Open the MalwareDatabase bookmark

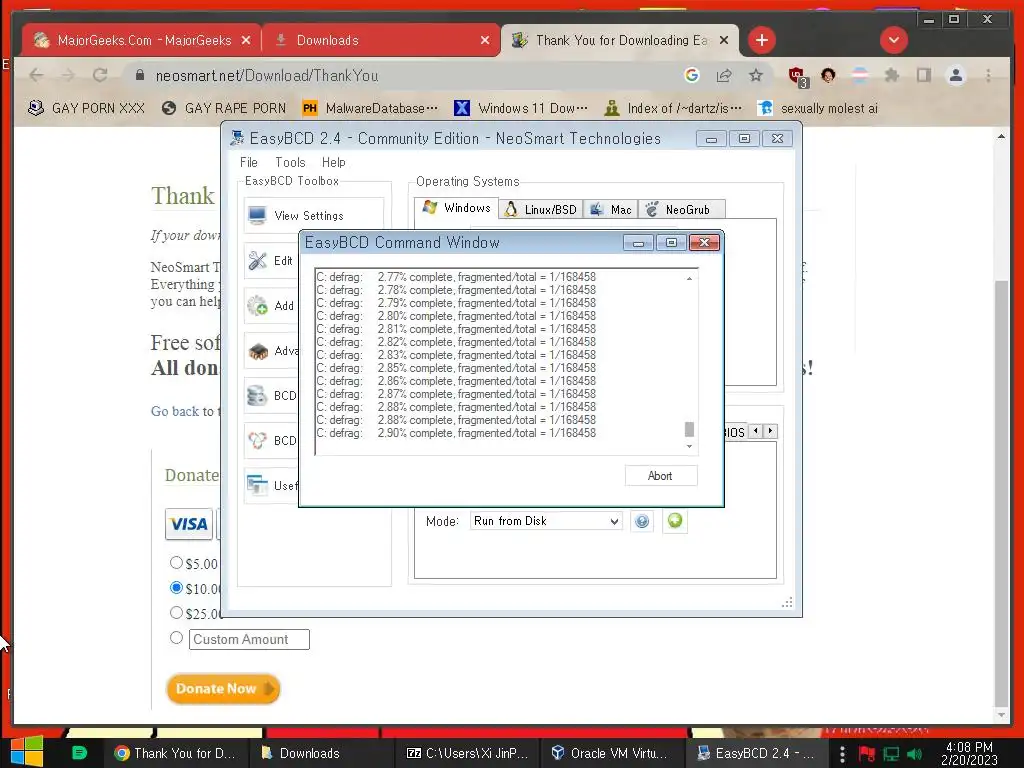point(370,108)
